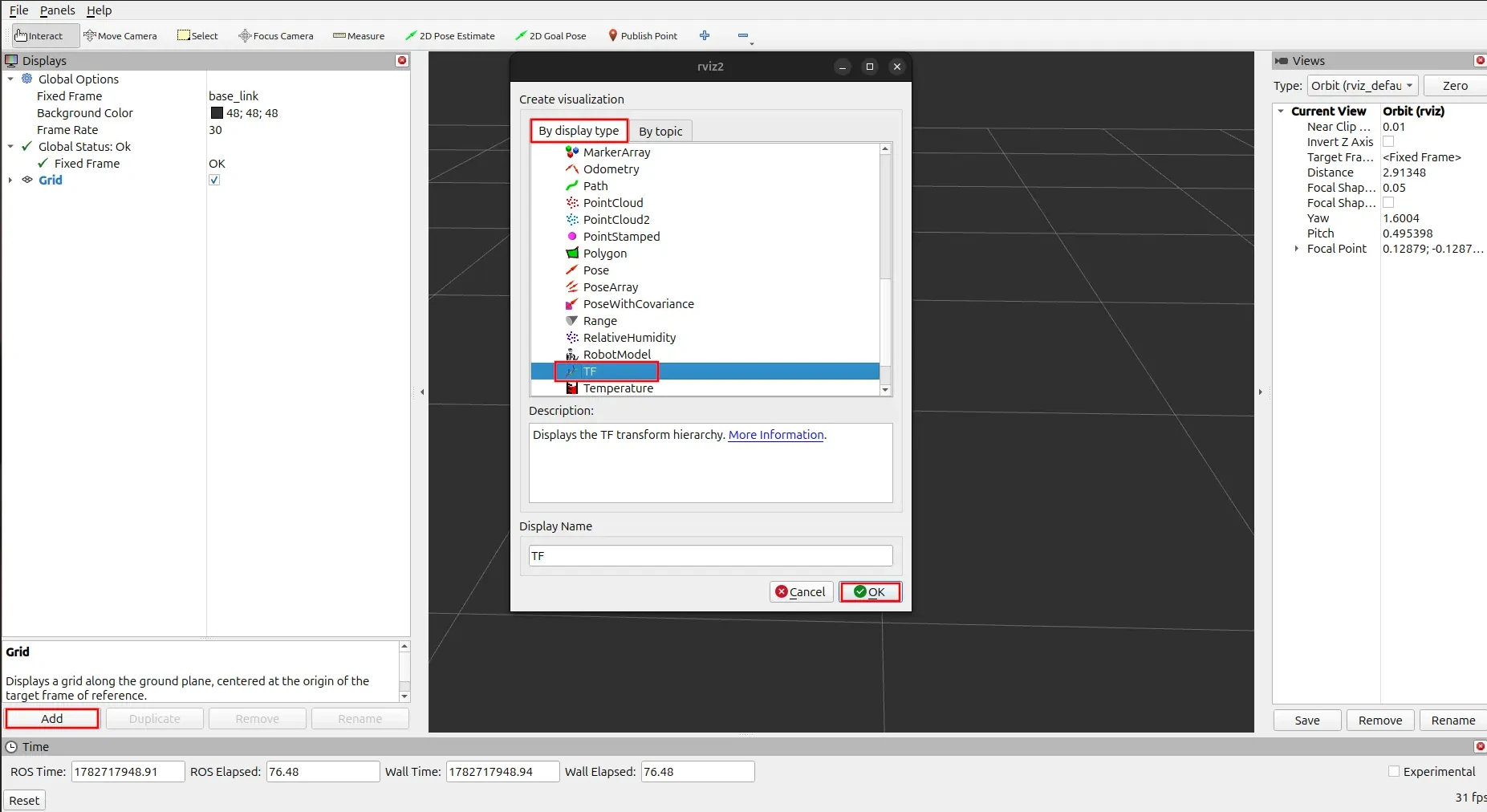Open the view Type dropdown
This screenshot has height=812, width=1487.
click(1363, 86)
